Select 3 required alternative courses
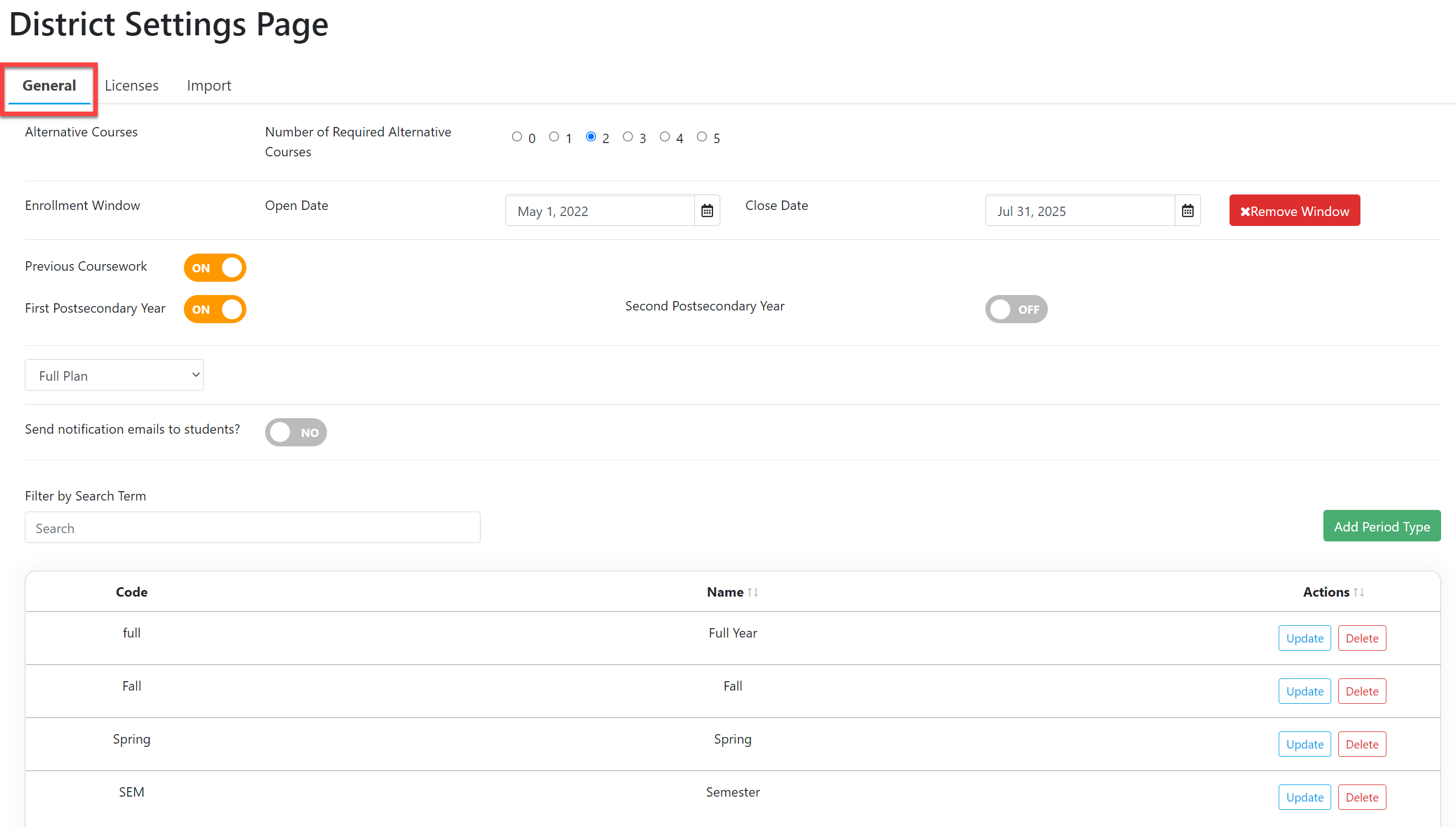 click(627, 137)
